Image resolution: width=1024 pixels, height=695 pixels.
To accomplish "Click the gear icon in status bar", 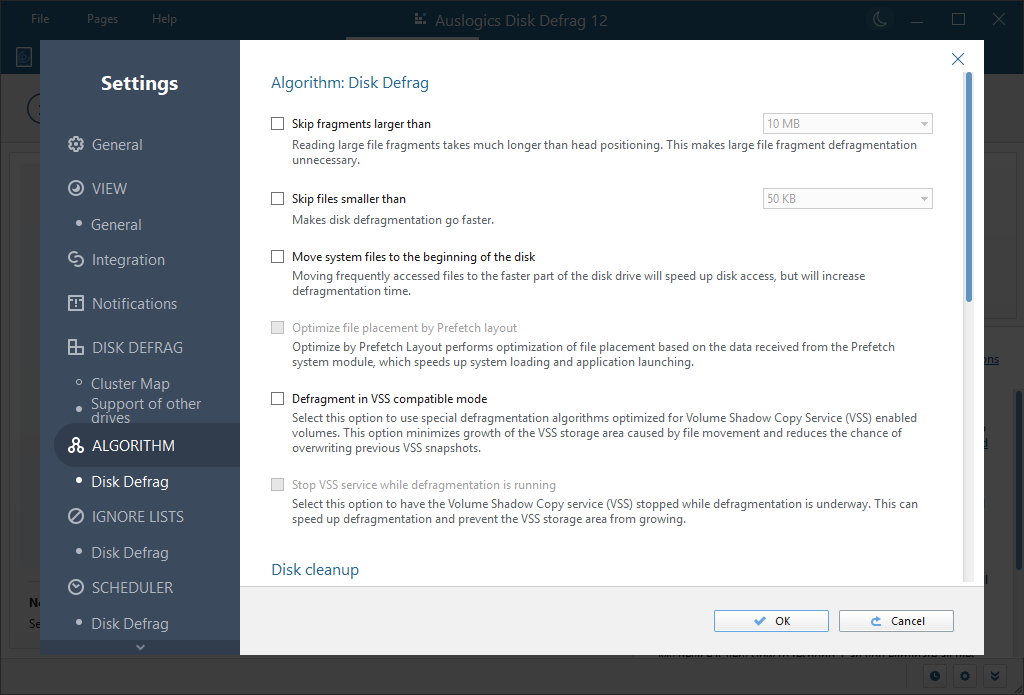I will (x=965, y=676).
